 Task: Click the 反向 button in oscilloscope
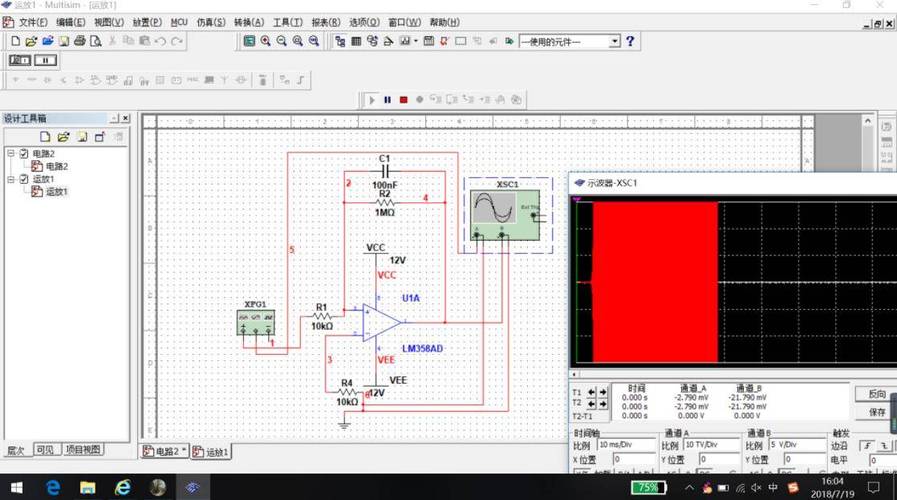coord(874,394)
